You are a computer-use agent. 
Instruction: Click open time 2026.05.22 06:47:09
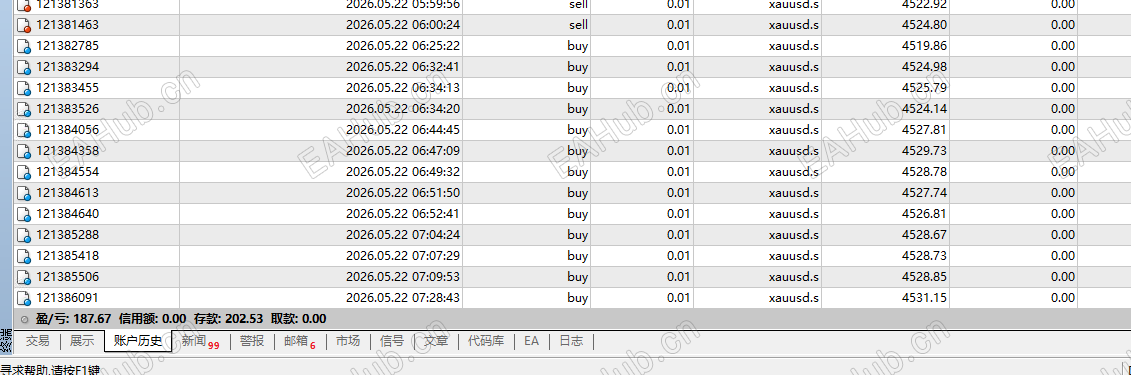point(403,151)
